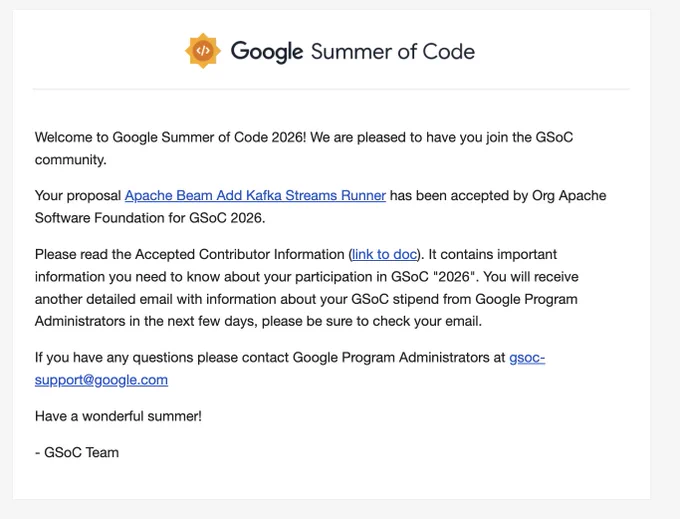The image size is (680, 519).
Task: Click the Google wordmark in the header
Action: click(267, 52)
